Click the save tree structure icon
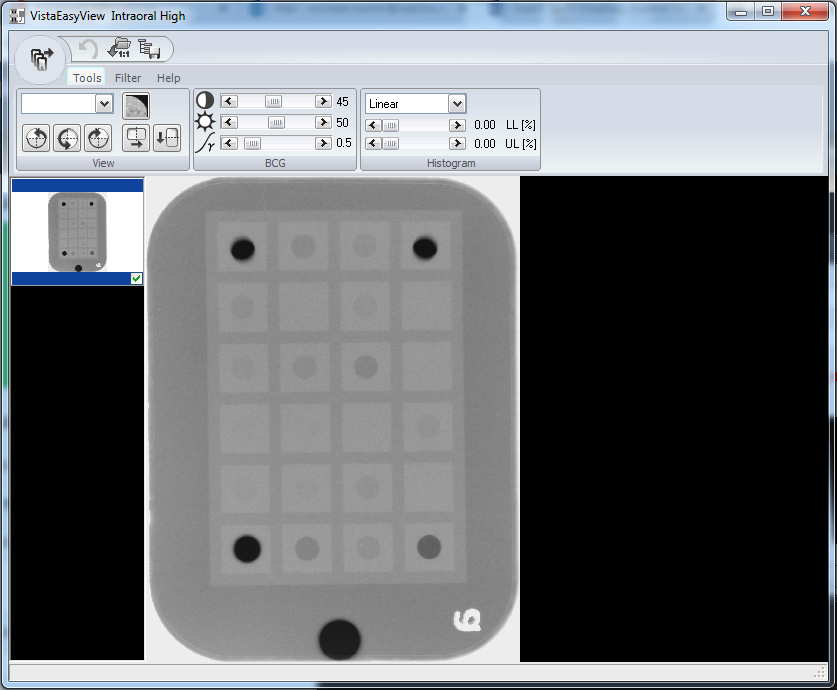The width and height of the screenshot is (837, 690). point(150,49)
